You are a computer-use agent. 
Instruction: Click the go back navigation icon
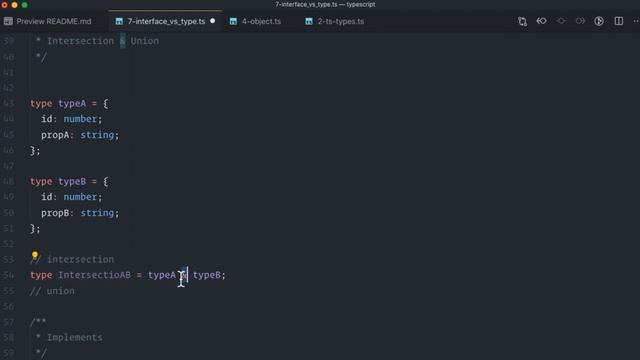coord(542,21)
